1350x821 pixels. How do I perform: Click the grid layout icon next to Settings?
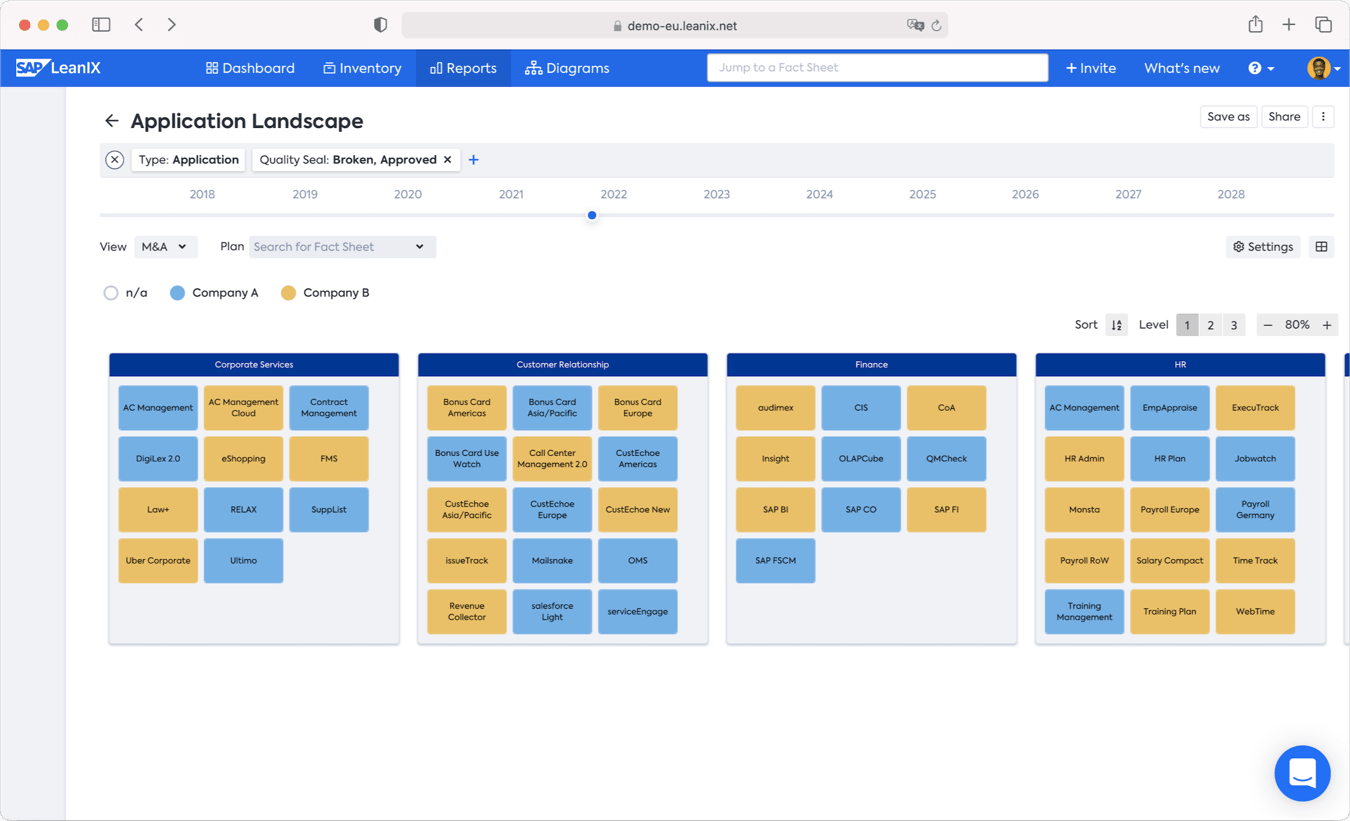[x=1321, y=247]
